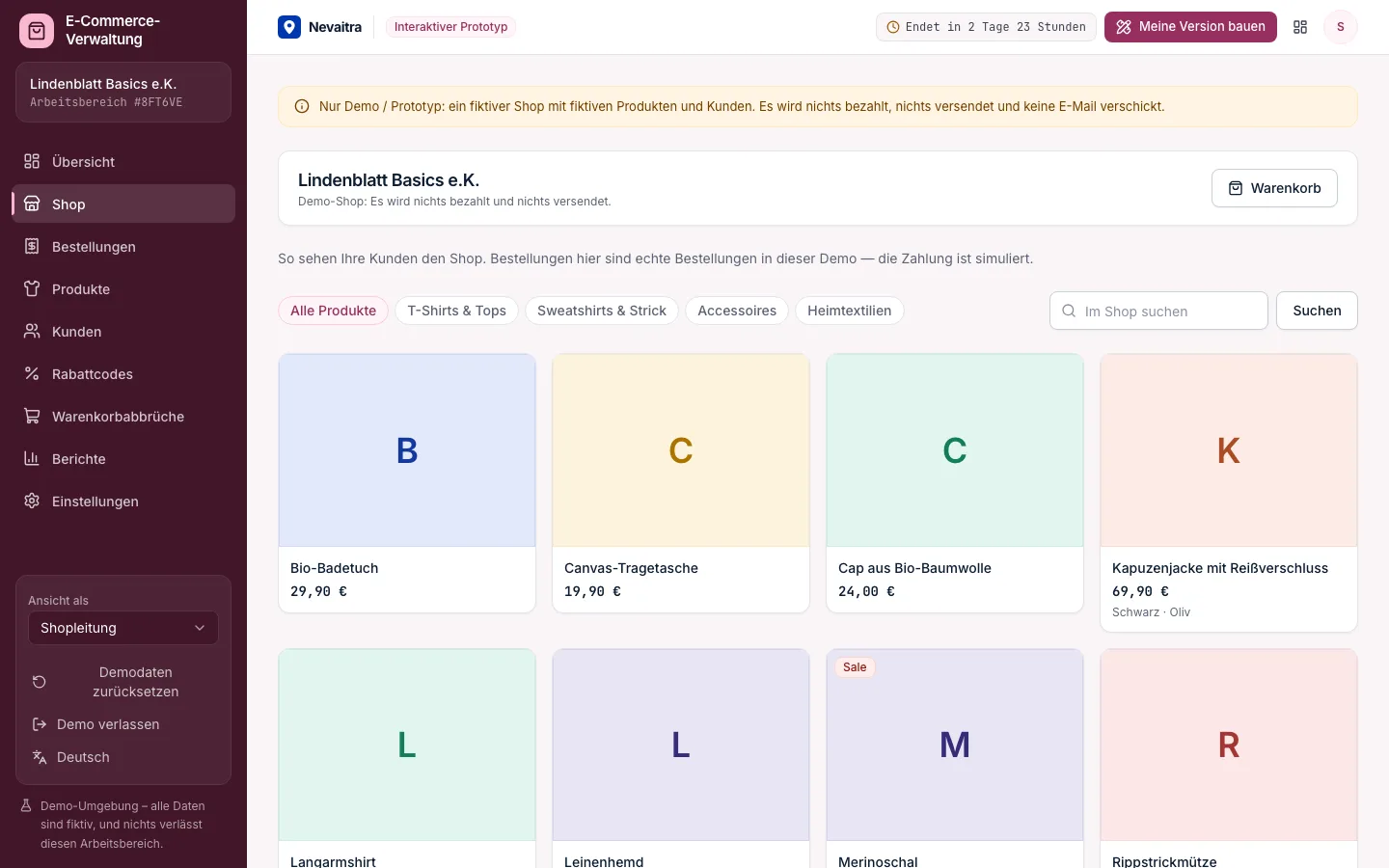The image size is (1389, 868).
Task: Click the Deutsch language translate icon
Action: click(40, 757)
